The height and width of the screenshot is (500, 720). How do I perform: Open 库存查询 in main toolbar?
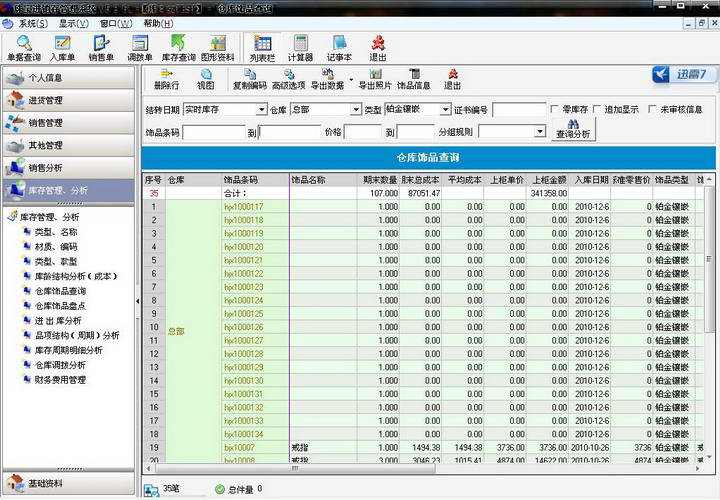point(178,48)
